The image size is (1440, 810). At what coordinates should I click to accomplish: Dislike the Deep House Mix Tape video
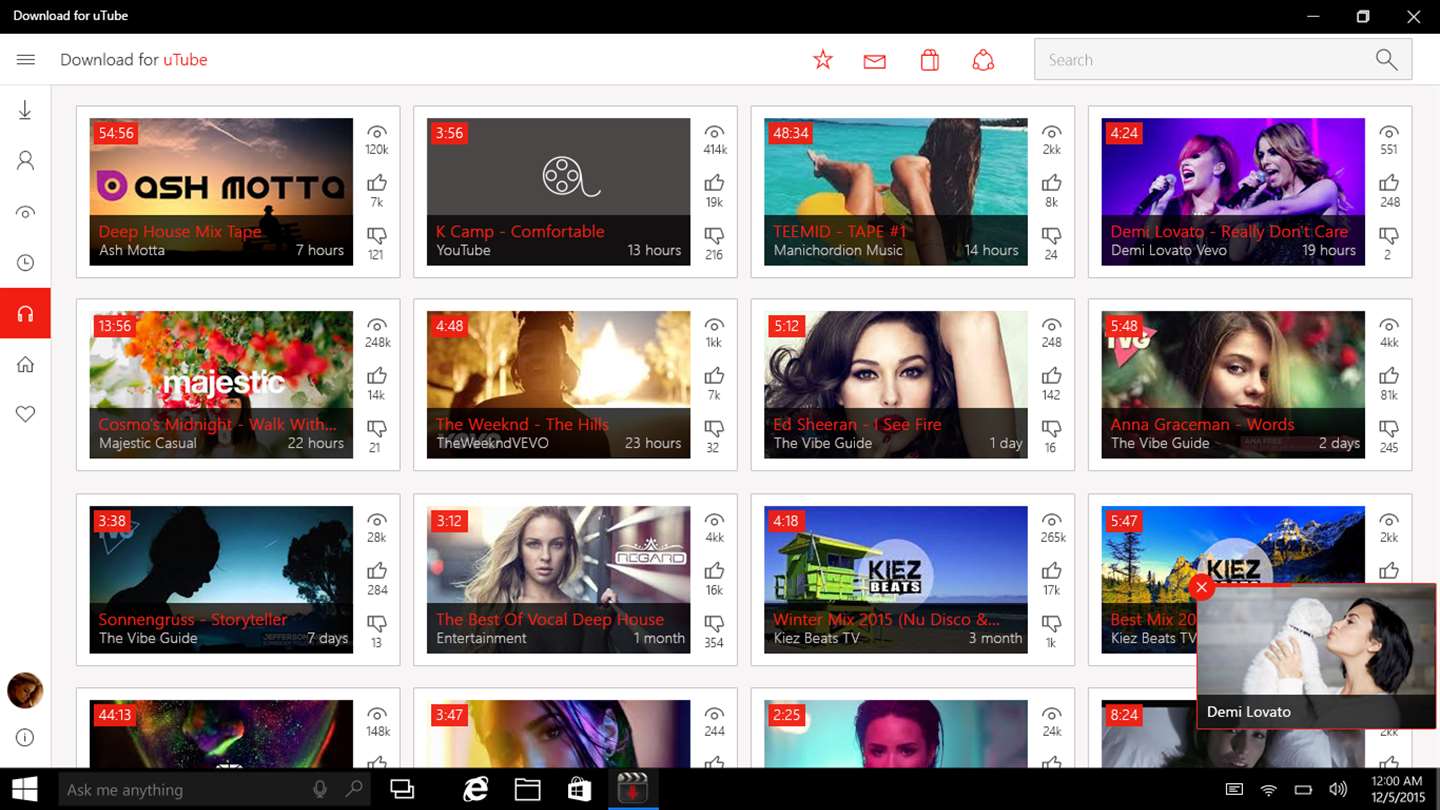tap(377, 236)
